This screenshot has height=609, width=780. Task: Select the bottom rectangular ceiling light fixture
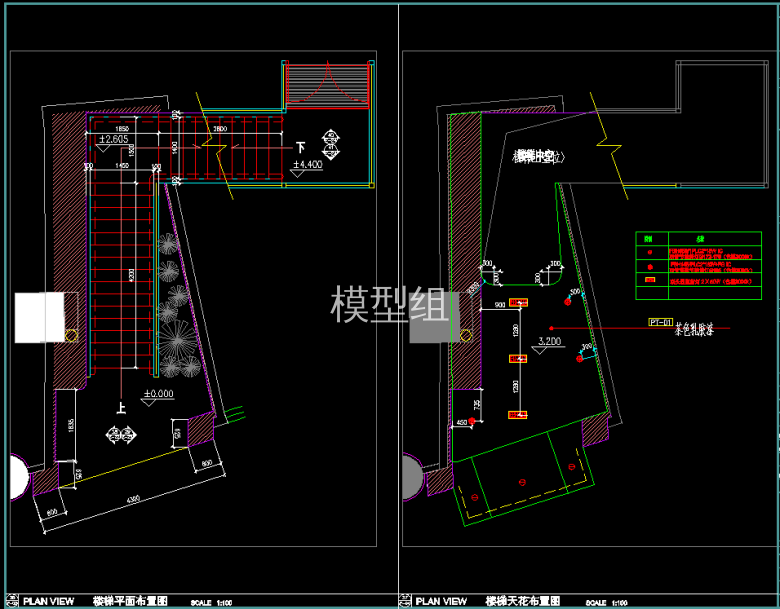click(x=518, y=414)
